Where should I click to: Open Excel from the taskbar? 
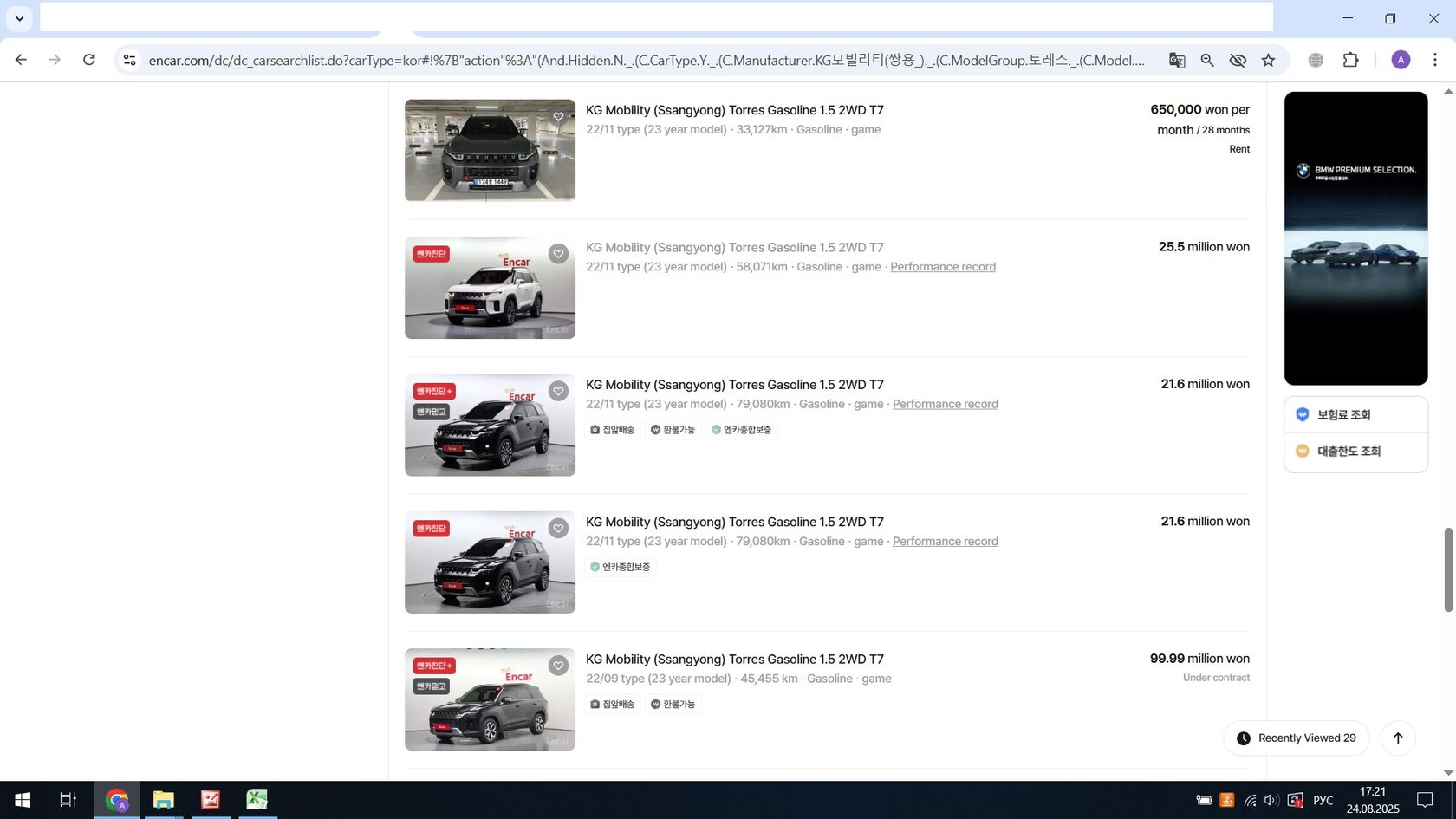pyautogui.click(x=257, y=800)
